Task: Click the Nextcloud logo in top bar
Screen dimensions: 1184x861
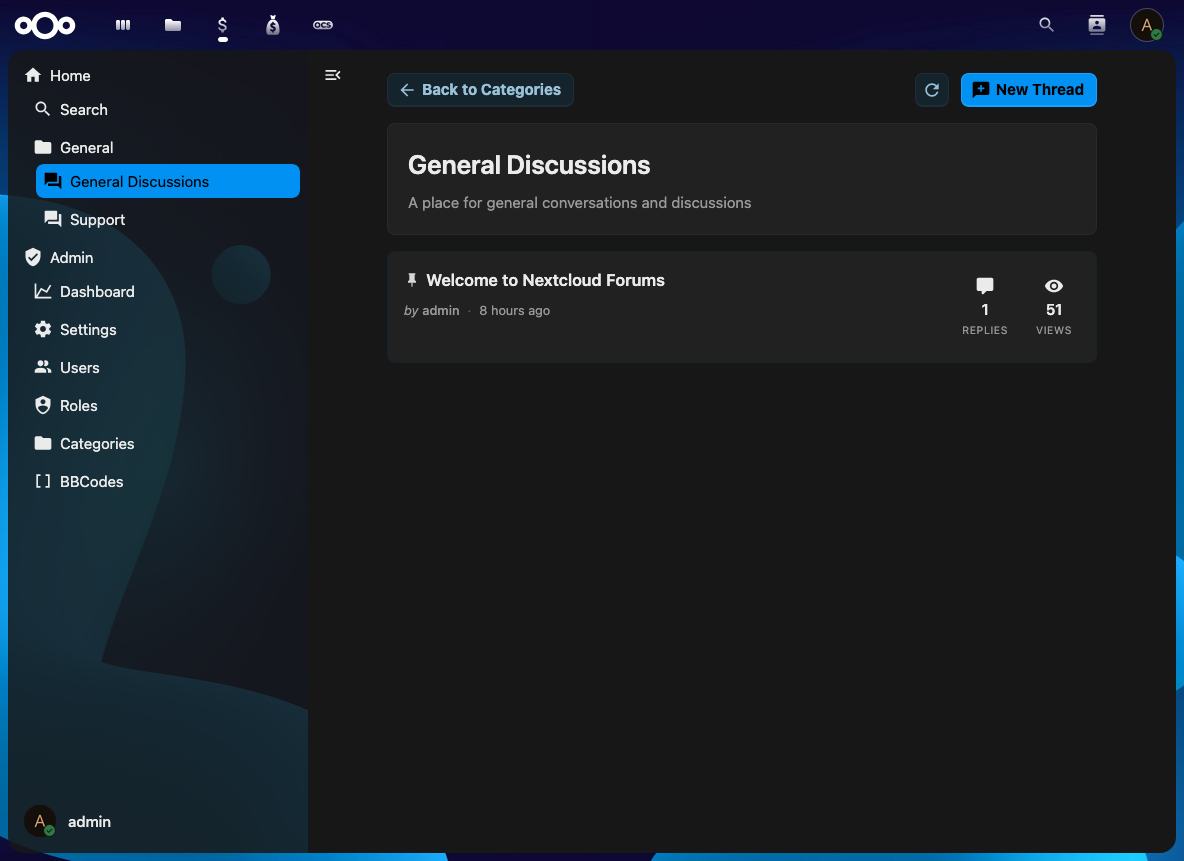Action: coord(45,25)
